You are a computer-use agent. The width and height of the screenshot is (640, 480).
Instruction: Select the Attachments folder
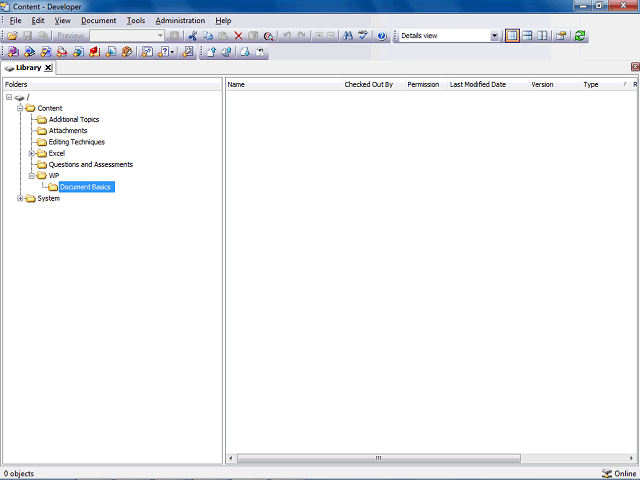click(68, 131)
